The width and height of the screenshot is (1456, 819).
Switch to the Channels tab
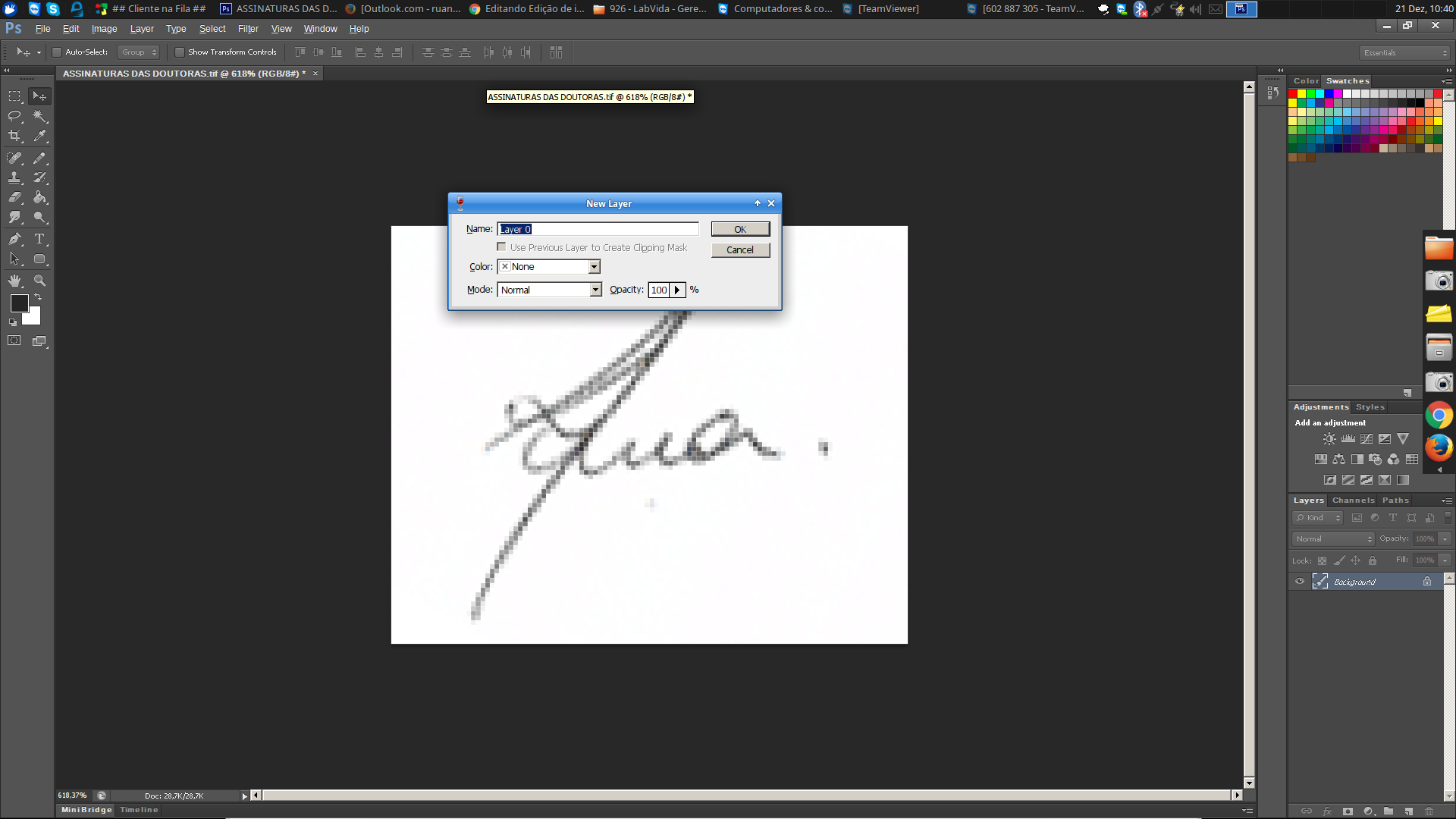[x=1353, y=500]
